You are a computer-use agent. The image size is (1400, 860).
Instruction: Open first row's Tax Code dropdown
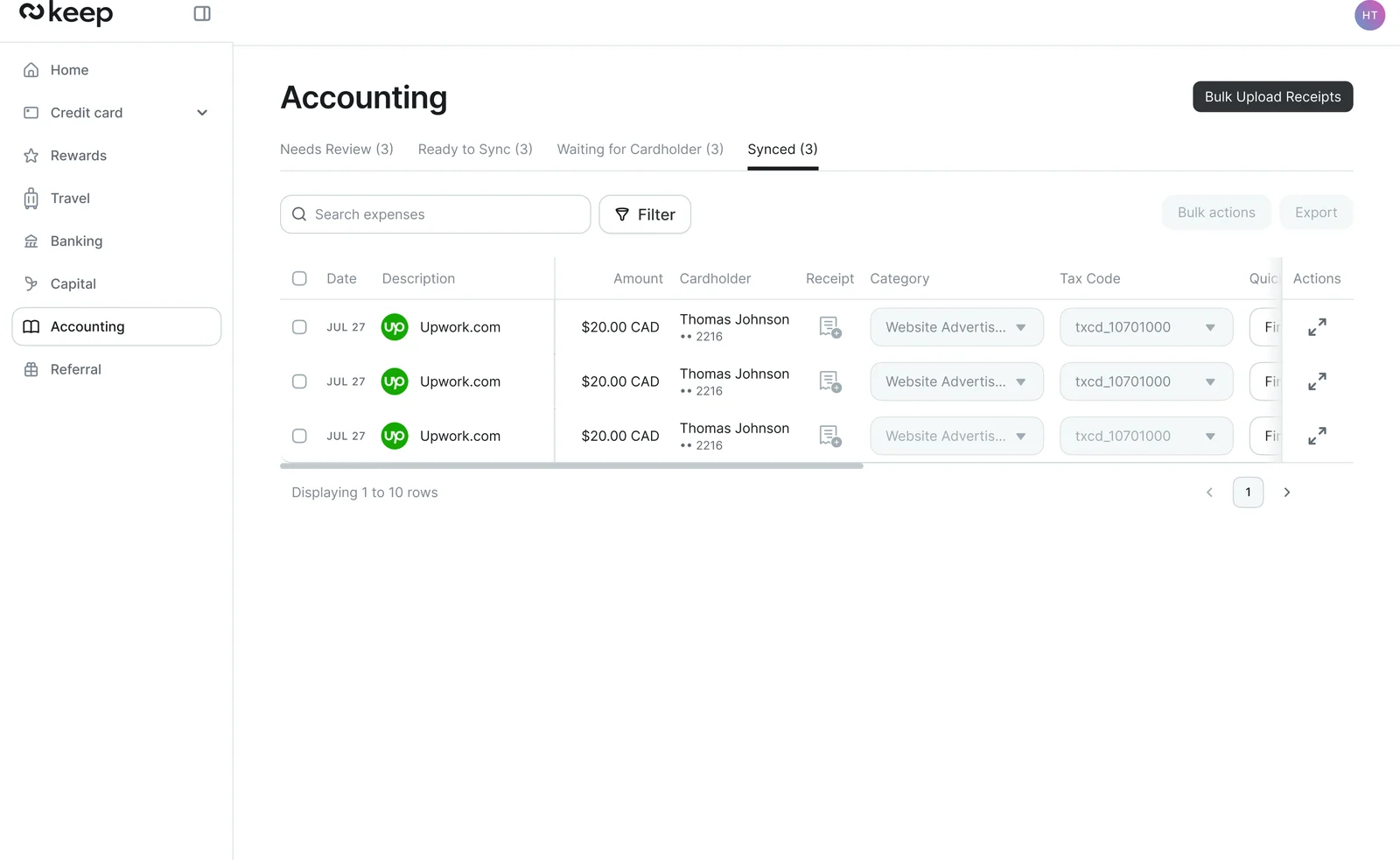coord(1146,327)
